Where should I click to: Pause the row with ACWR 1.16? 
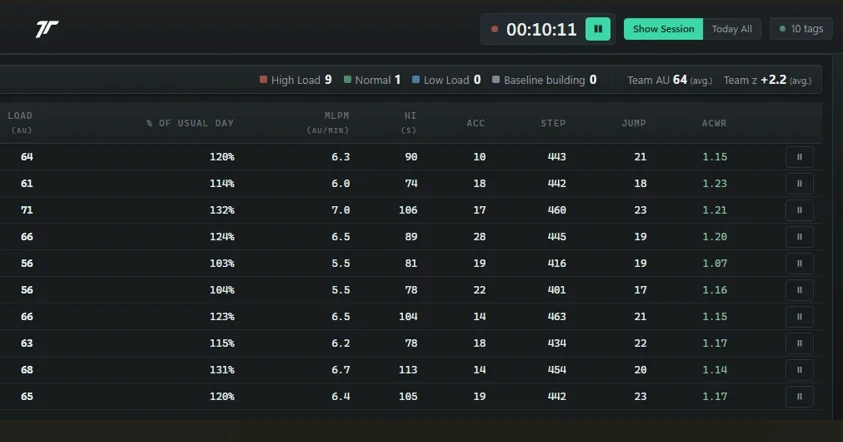tap(799, 290)
